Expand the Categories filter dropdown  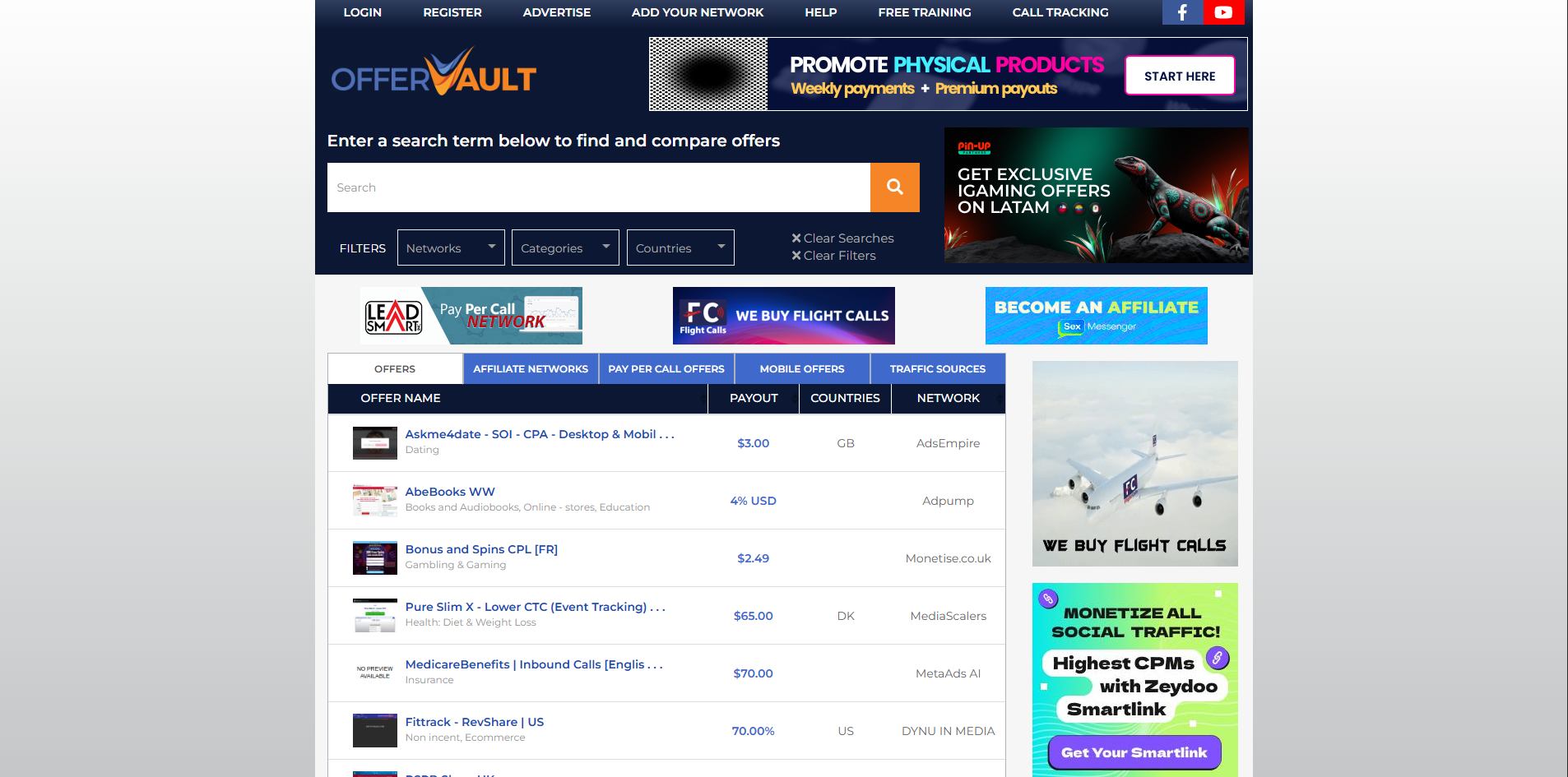pos(564,247)
